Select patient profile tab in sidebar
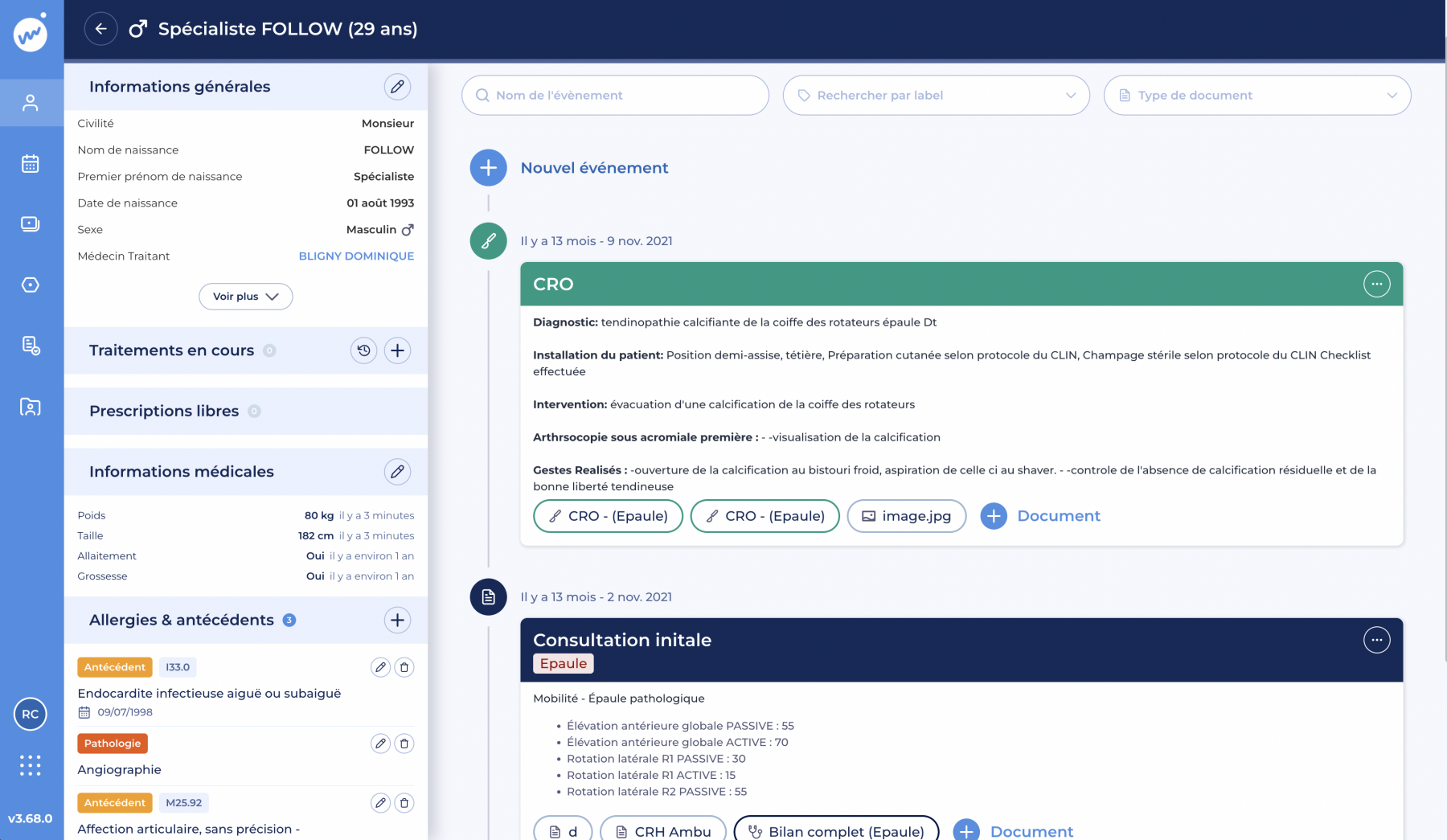1447x840 pixels. [x=31, y=103]
